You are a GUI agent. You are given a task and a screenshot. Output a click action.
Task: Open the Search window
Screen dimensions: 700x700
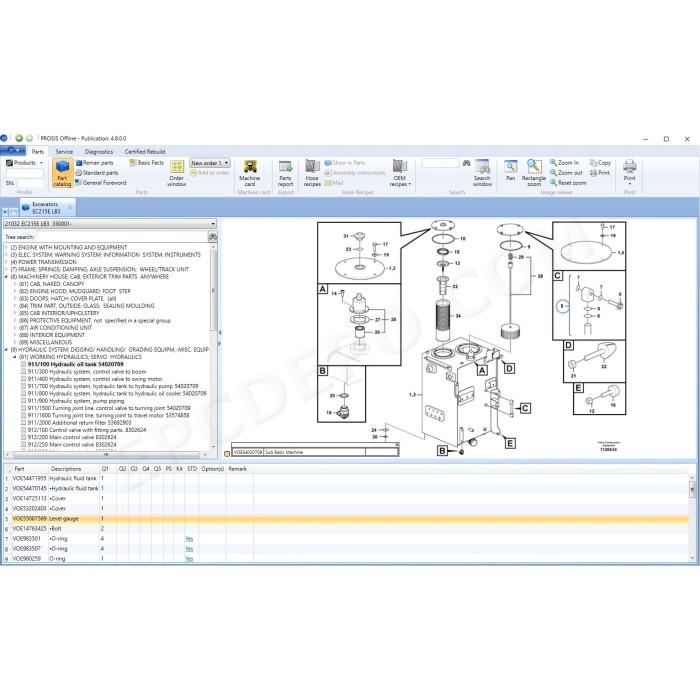pyautogui.click(x=482, y=173)
